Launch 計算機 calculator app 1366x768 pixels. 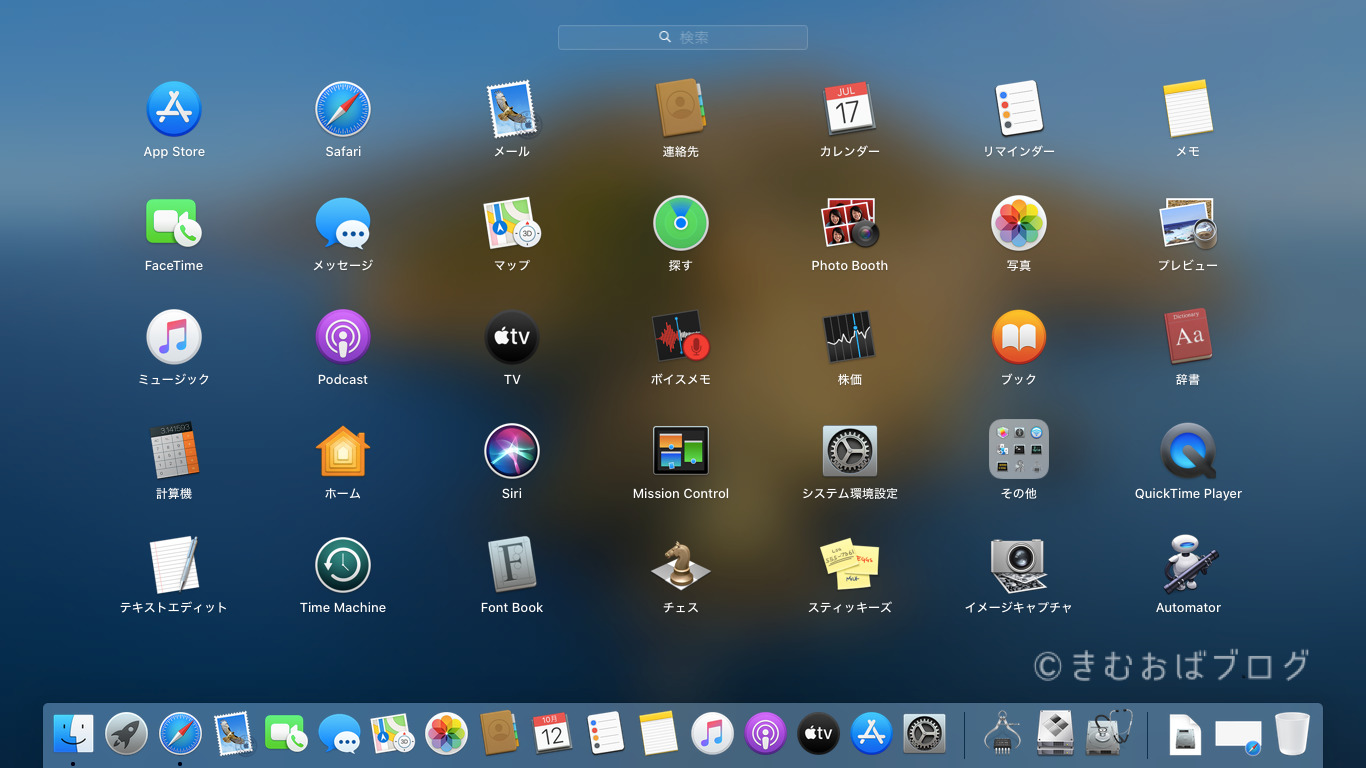click(x=174, y=451)
